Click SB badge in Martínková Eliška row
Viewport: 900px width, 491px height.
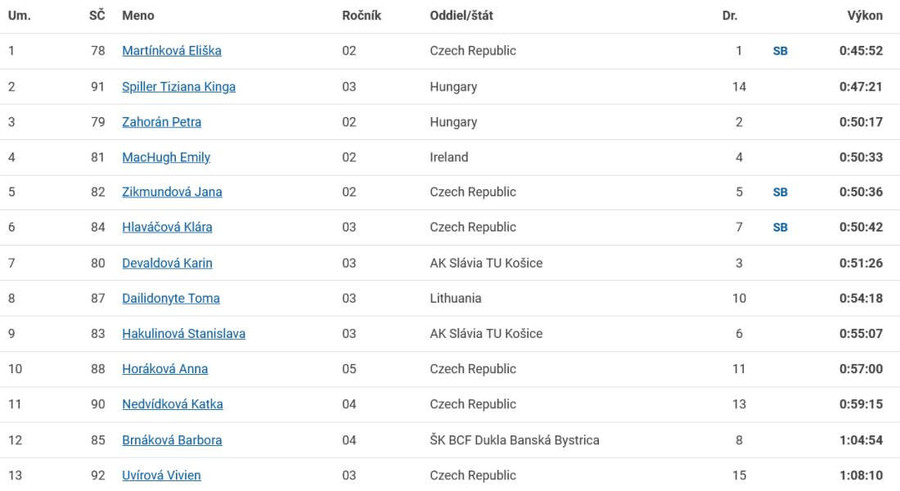780,51
